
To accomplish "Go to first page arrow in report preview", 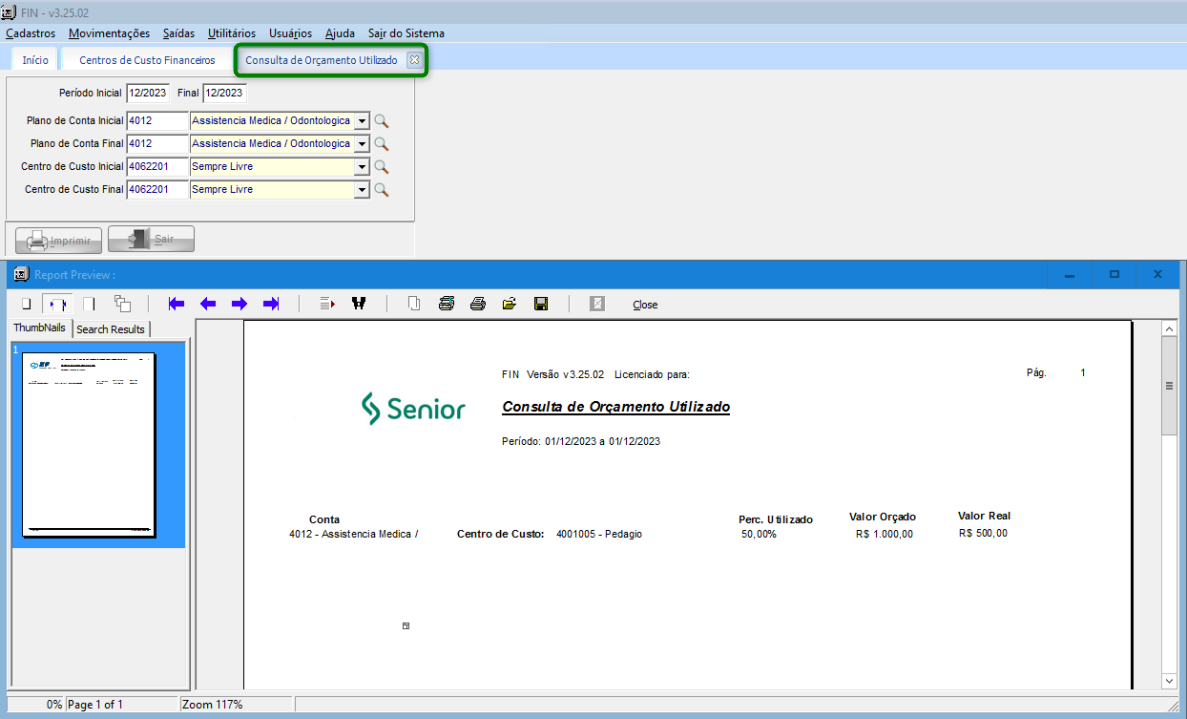I will click(177, 304).
